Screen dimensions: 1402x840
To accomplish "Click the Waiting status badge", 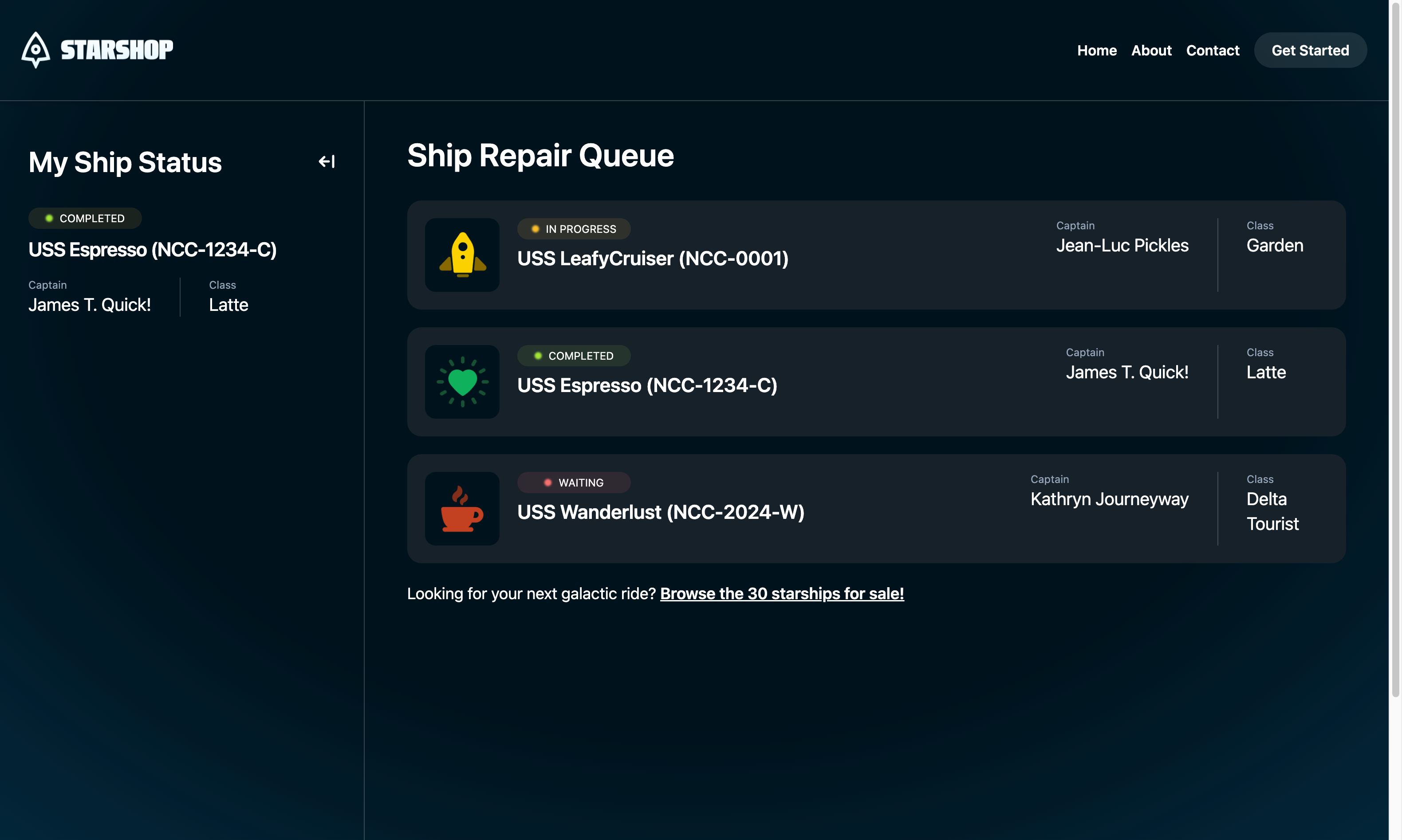I will point(574,482).
